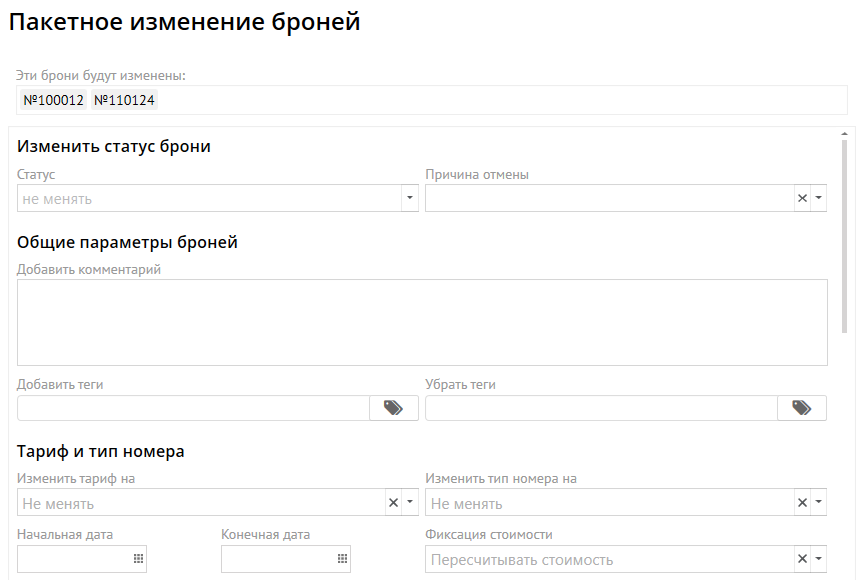
Task: Clear the cancellation reason field
Action: point(802,198)
